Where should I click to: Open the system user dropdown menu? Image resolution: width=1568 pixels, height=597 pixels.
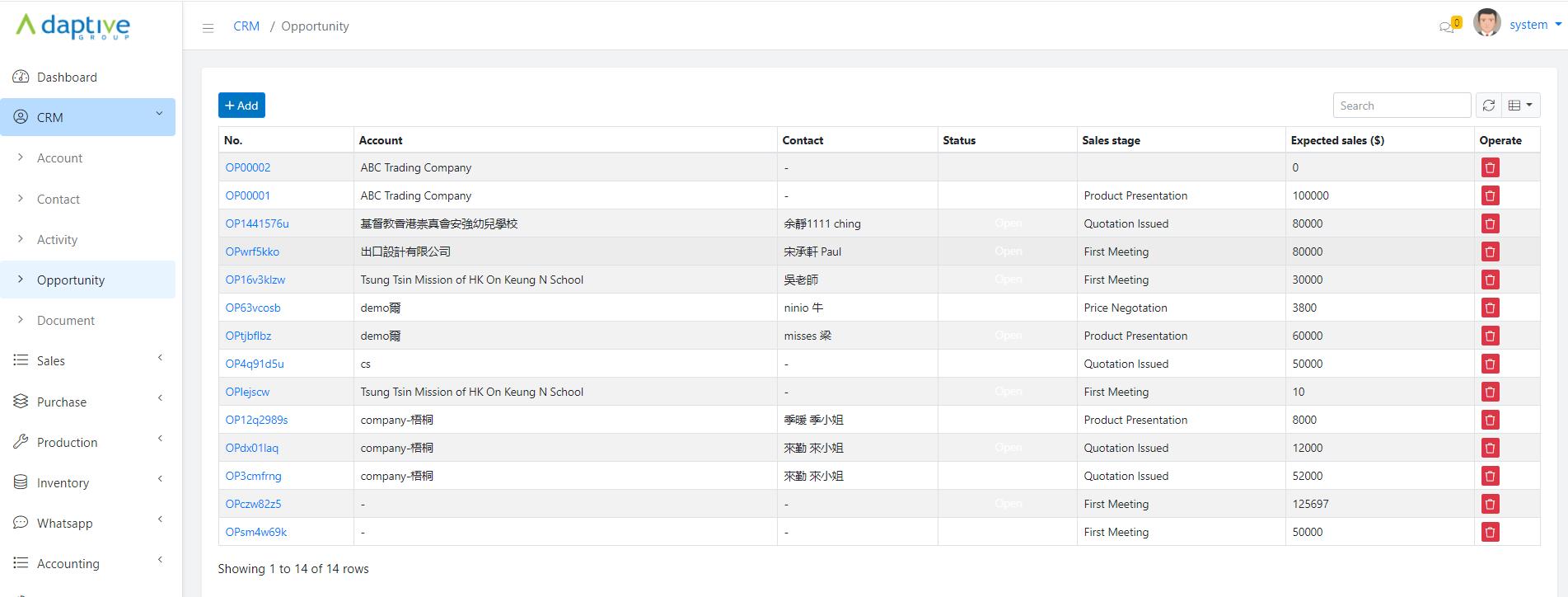1534,25
